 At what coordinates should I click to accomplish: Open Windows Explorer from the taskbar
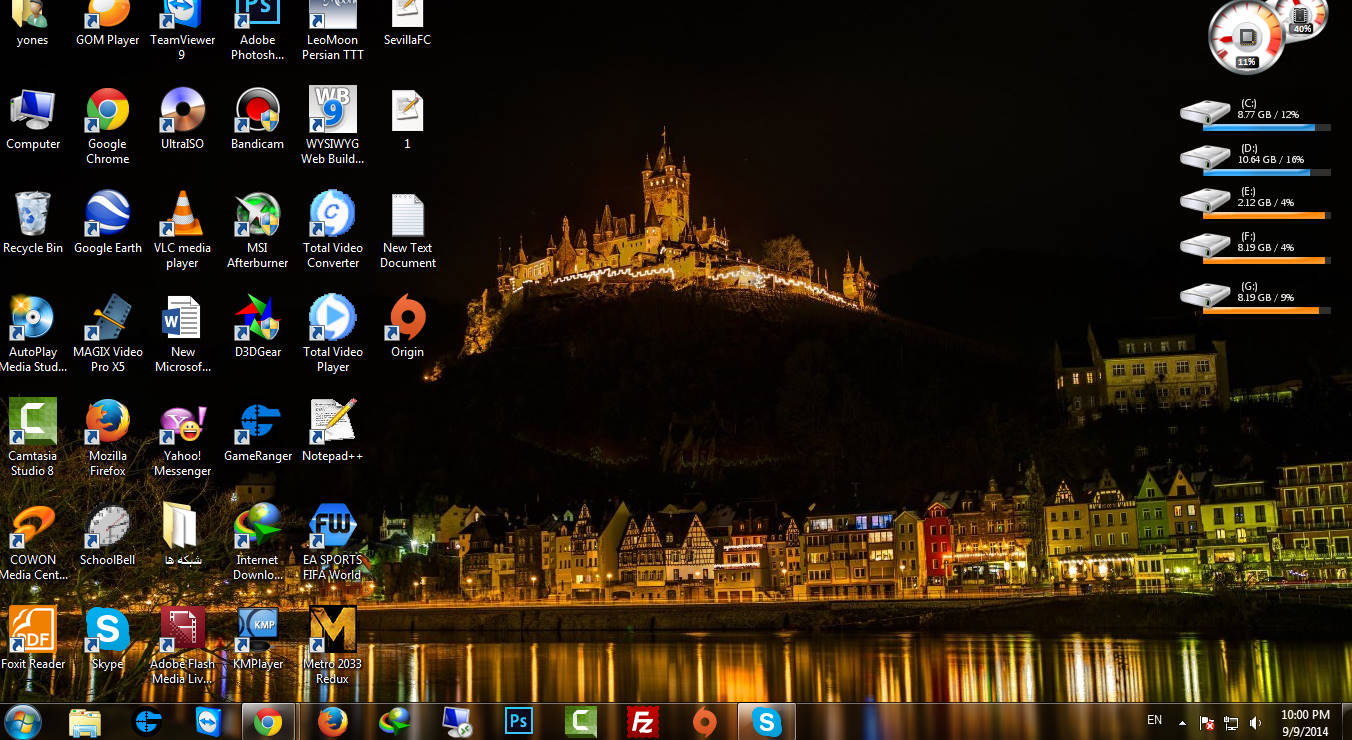[85, 721]
